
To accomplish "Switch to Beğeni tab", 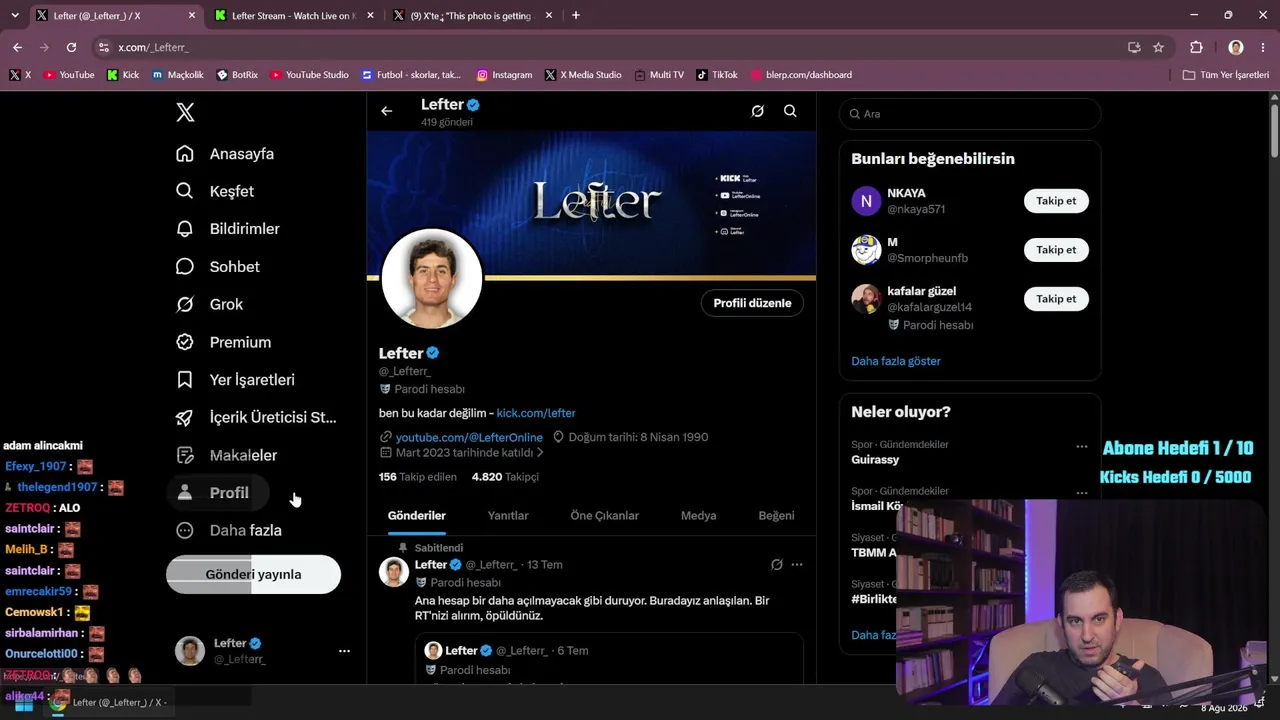I will [x=776, y=516].
